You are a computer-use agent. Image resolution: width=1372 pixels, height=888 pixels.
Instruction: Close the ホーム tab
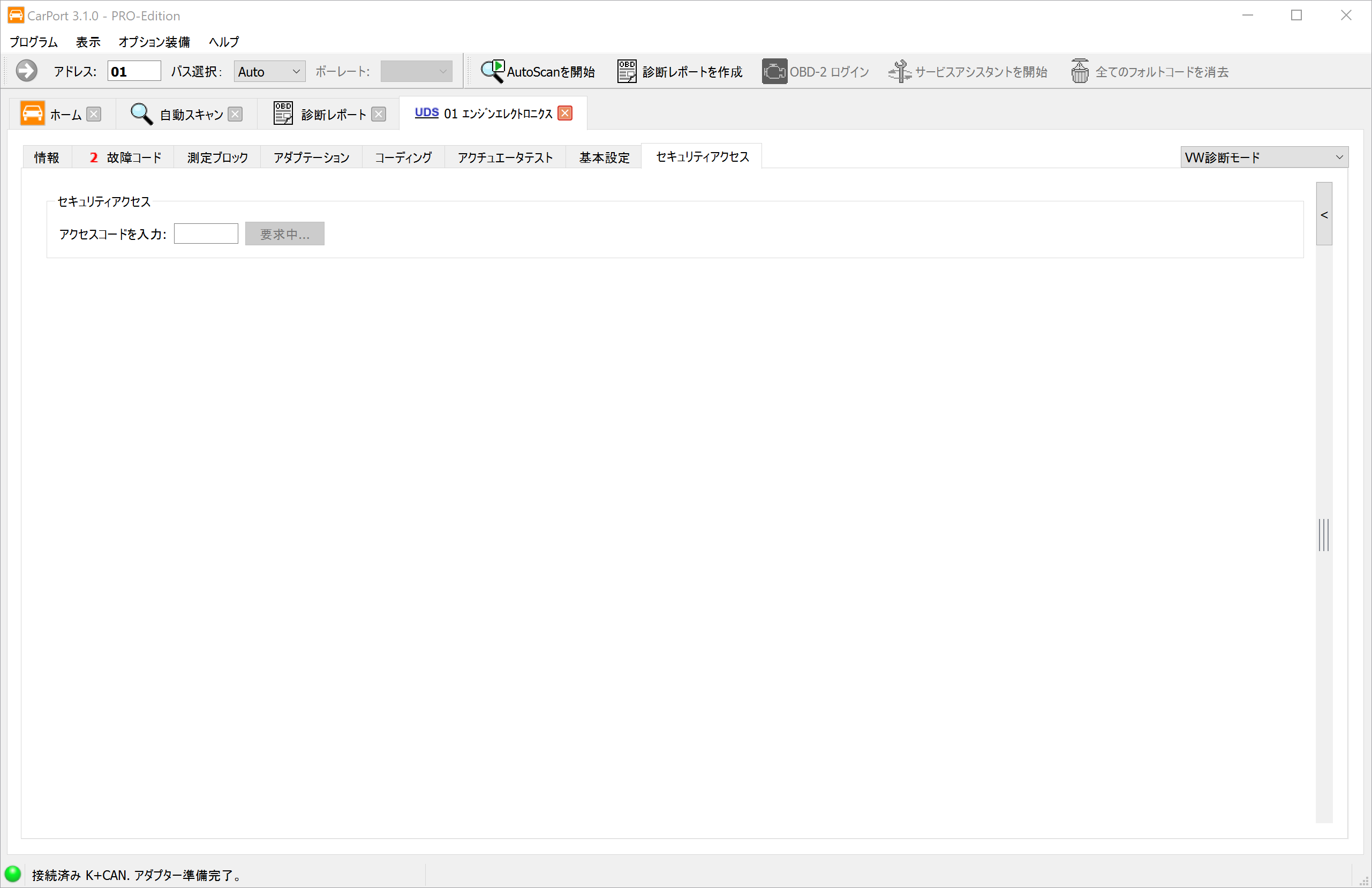[x=93, y=114]
